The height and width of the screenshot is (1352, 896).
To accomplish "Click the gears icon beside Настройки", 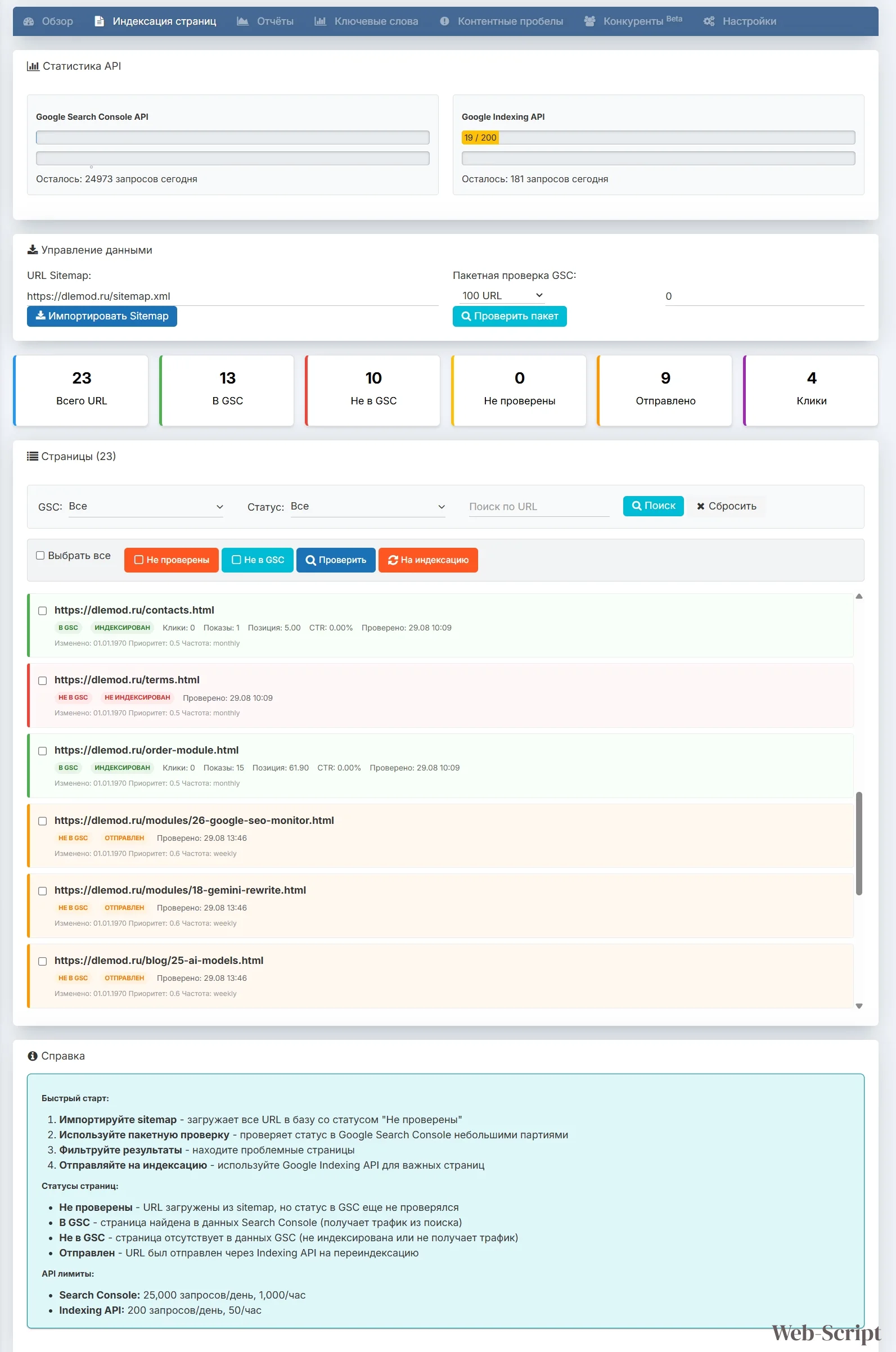I will [709, 21].
